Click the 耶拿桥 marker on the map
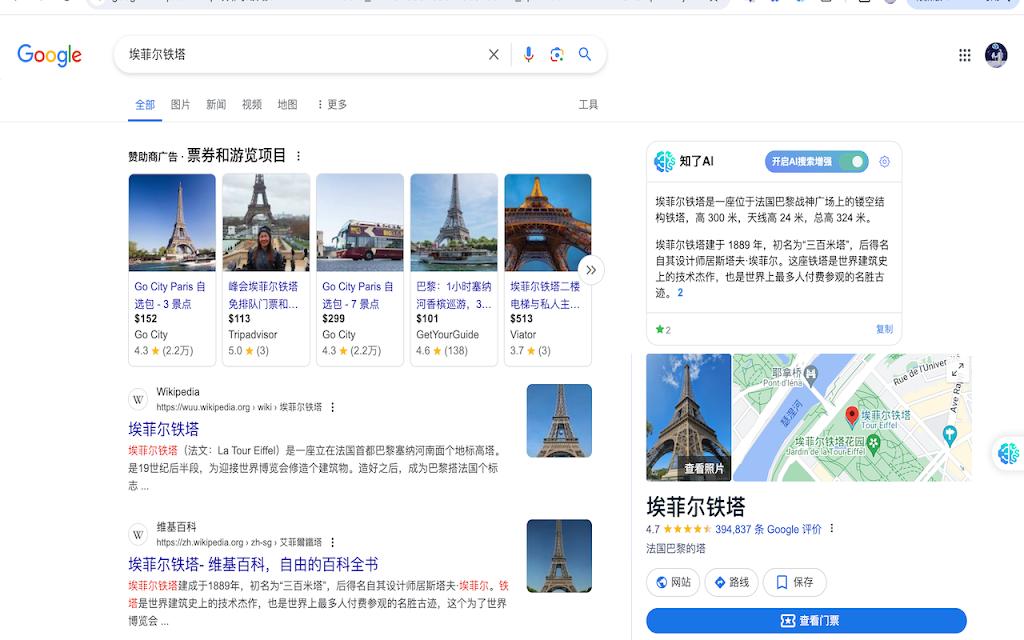 (810, 374)
